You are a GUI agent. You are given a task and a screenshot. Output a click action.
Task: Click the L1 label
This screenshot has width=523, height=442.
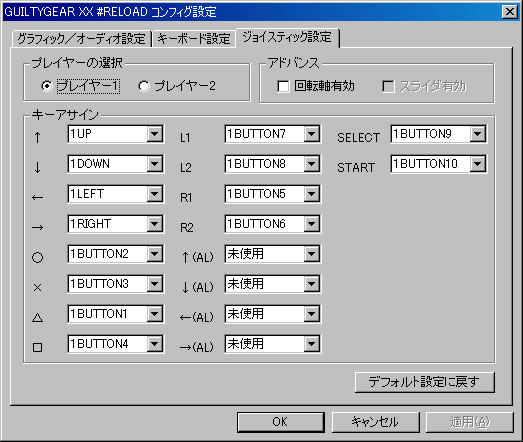pos(185,137)
